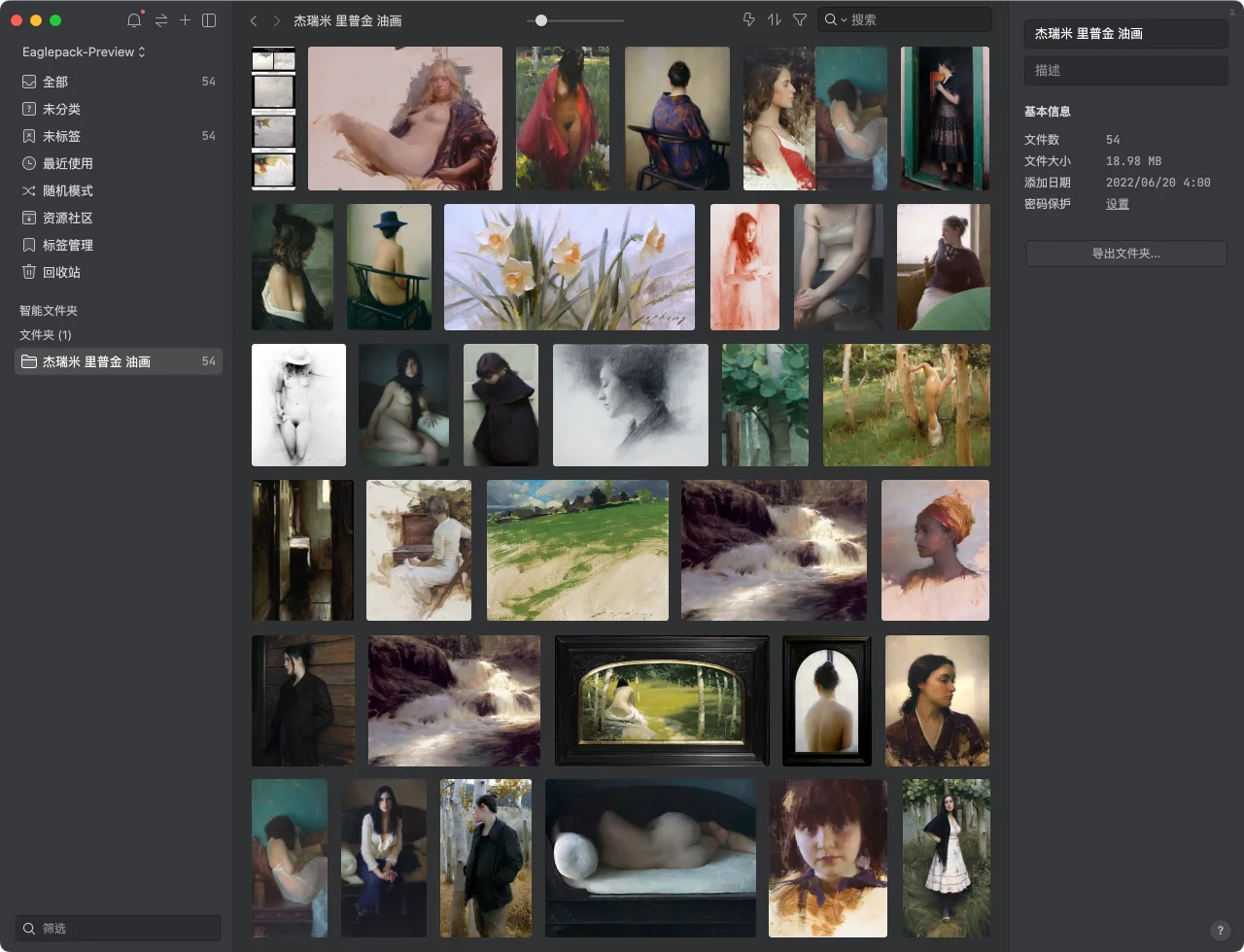Open the filter funnel icon

coord(800,19)
